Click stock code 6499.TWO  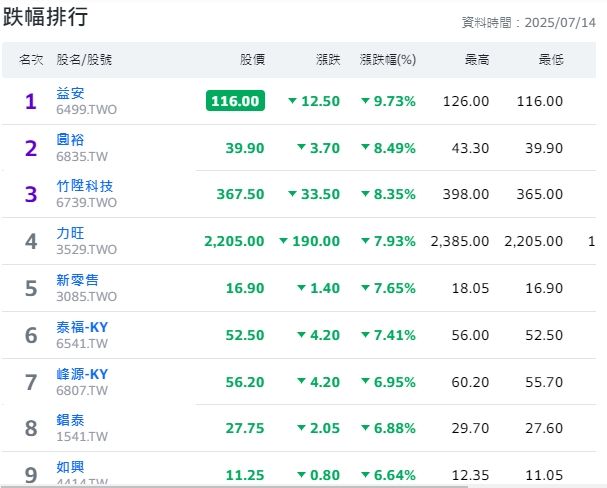86,110
